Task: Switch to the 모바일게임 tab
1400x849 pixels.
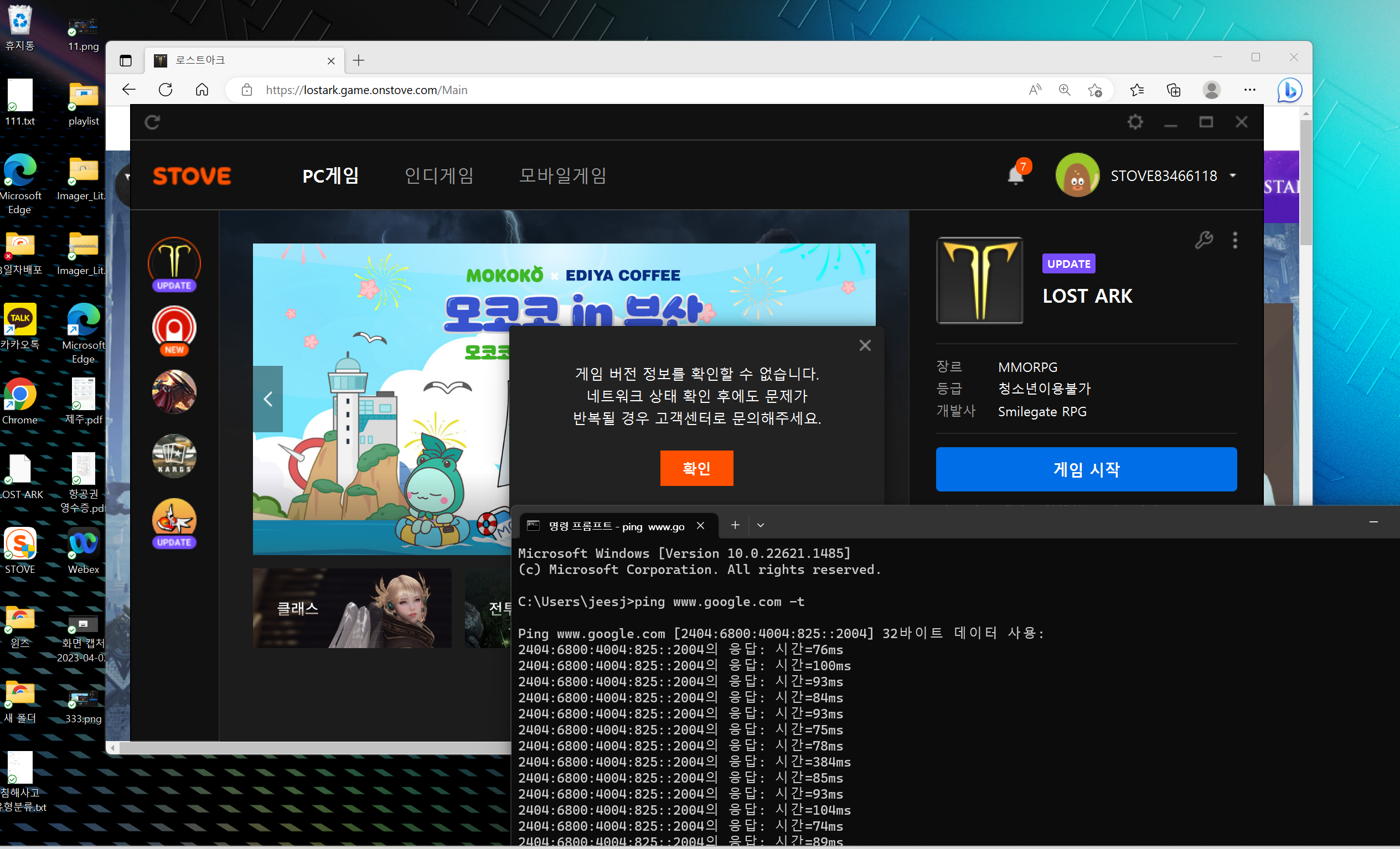Action: [x=562, y=175]
